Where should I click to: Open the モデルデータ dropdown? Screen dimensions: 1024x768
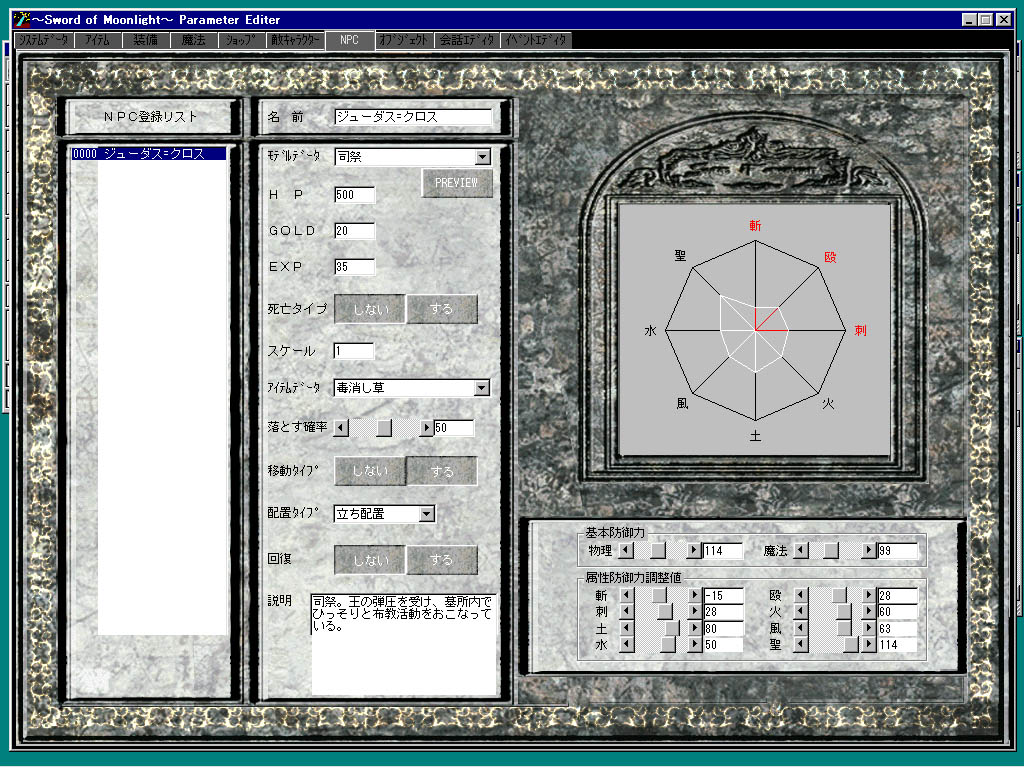483,157
